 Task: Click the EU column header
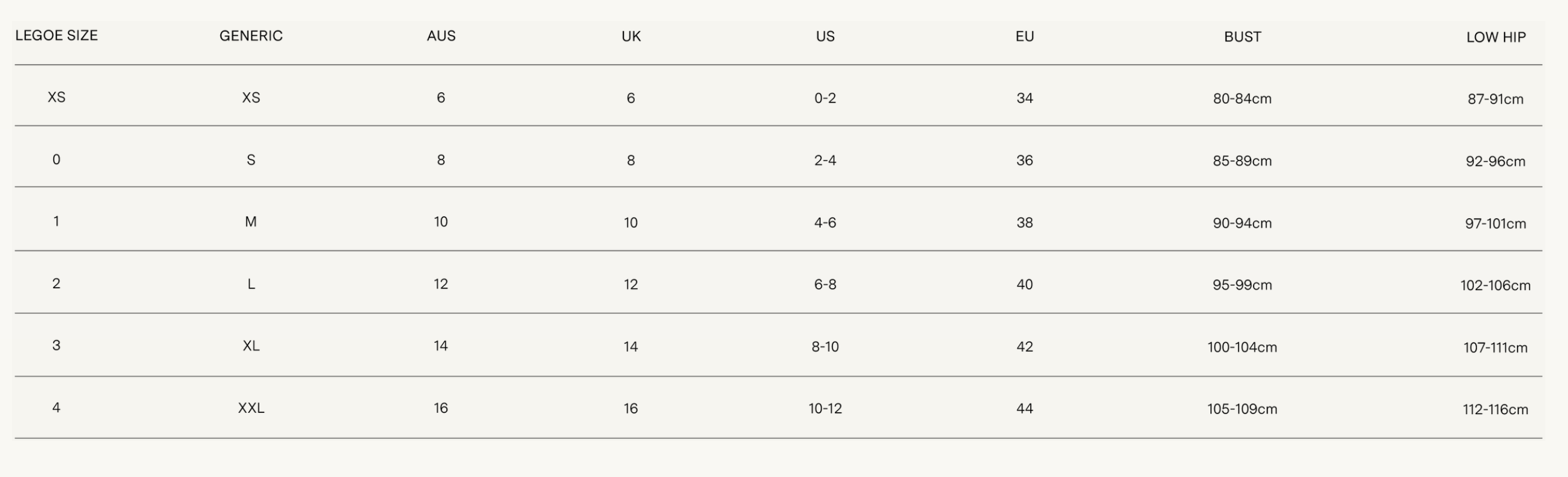coord(1024,37)
